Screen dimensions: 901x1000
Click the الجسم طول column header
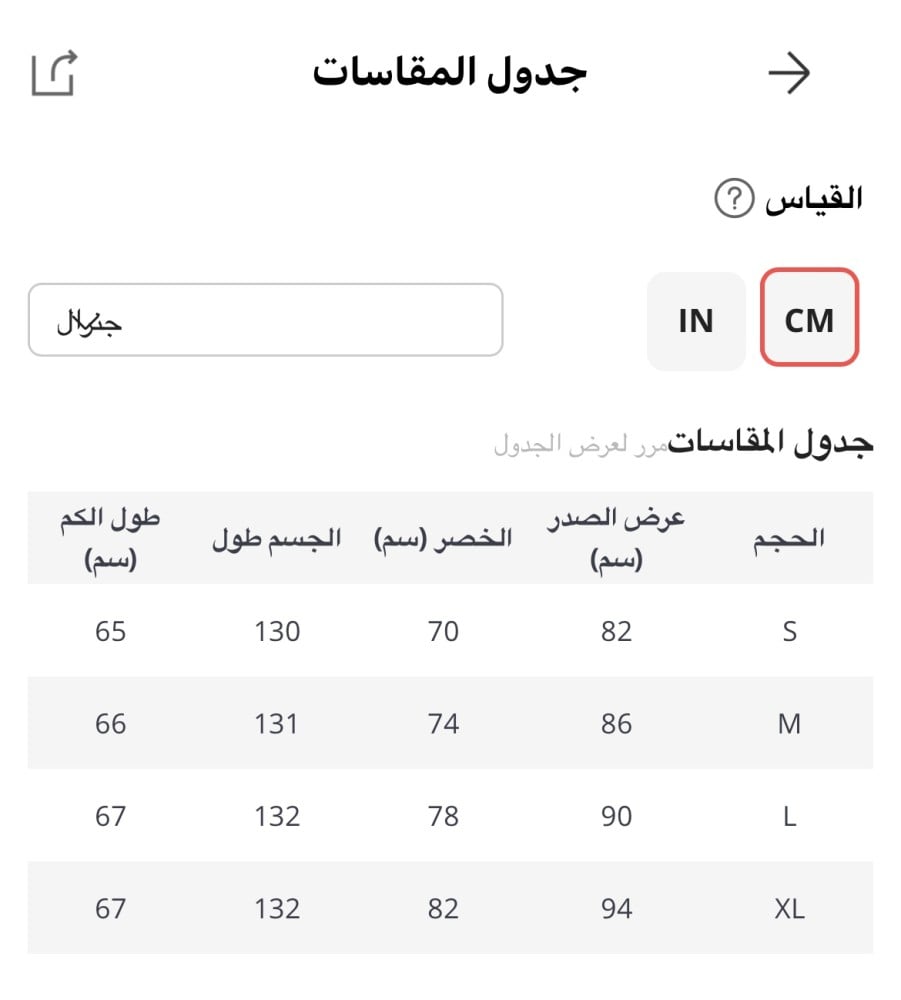pyautogui.click(x=276, y=538)
